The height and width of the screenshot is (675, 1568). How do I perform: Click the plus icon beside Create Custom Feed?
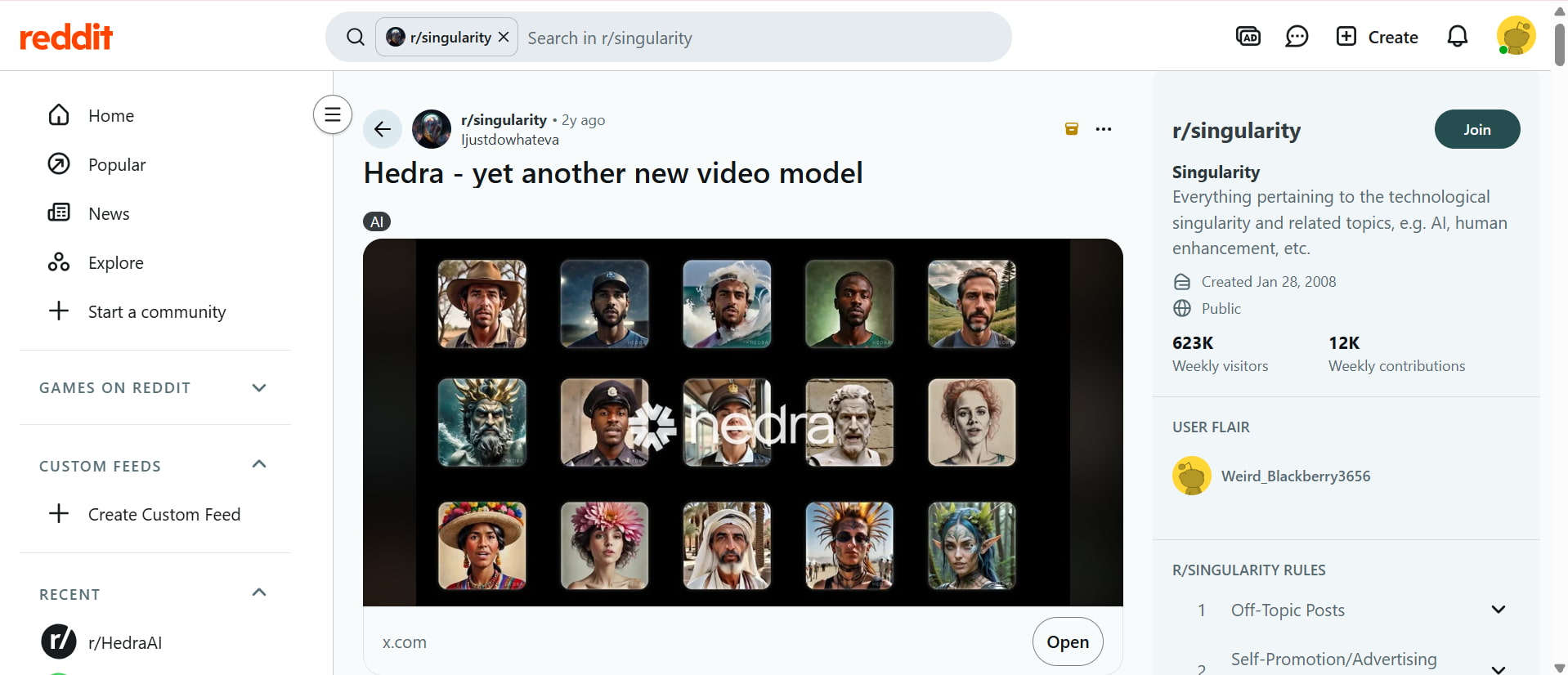(59, 514)
